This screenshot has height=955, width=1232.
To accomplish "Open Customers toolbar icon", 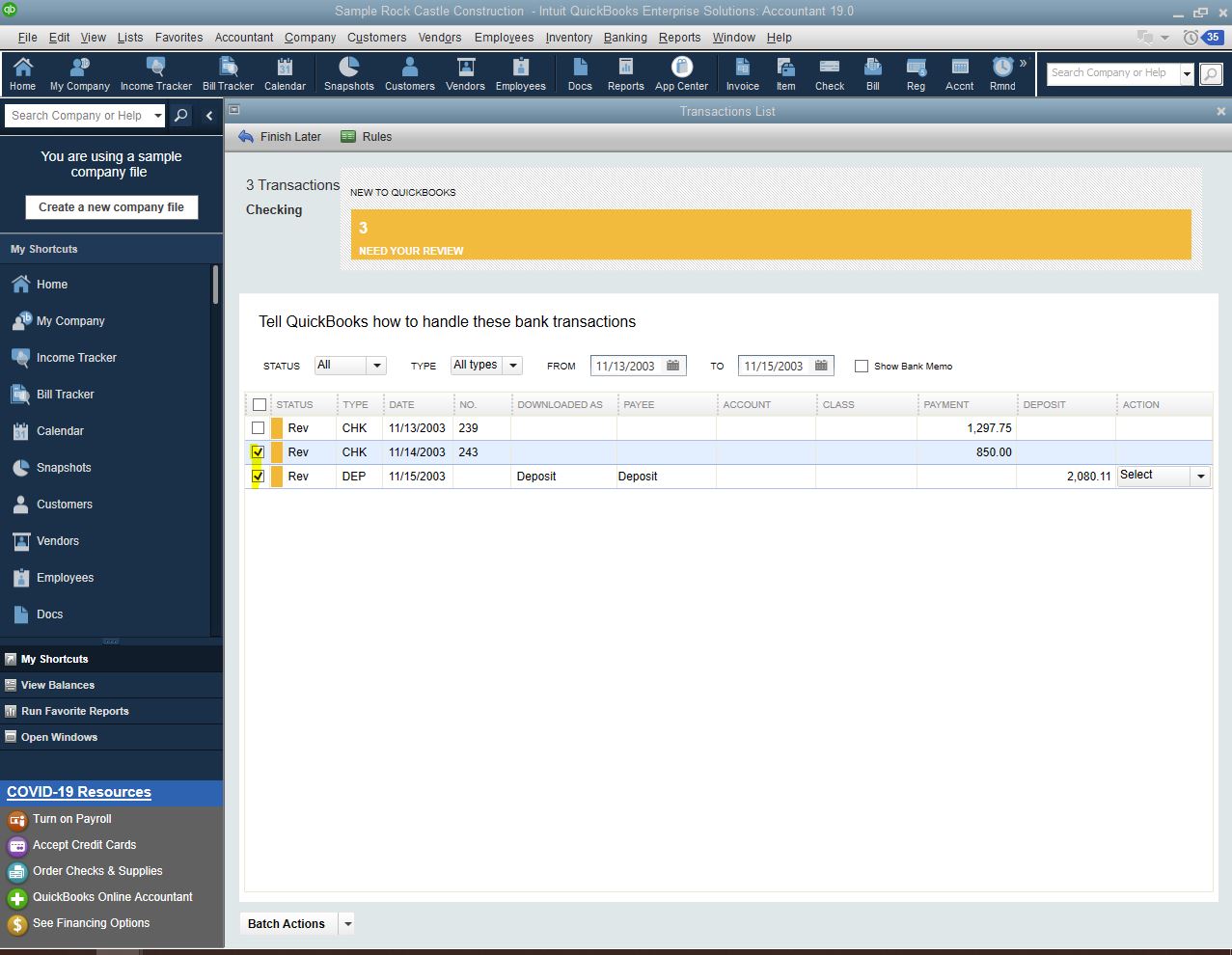I will 409,73.
